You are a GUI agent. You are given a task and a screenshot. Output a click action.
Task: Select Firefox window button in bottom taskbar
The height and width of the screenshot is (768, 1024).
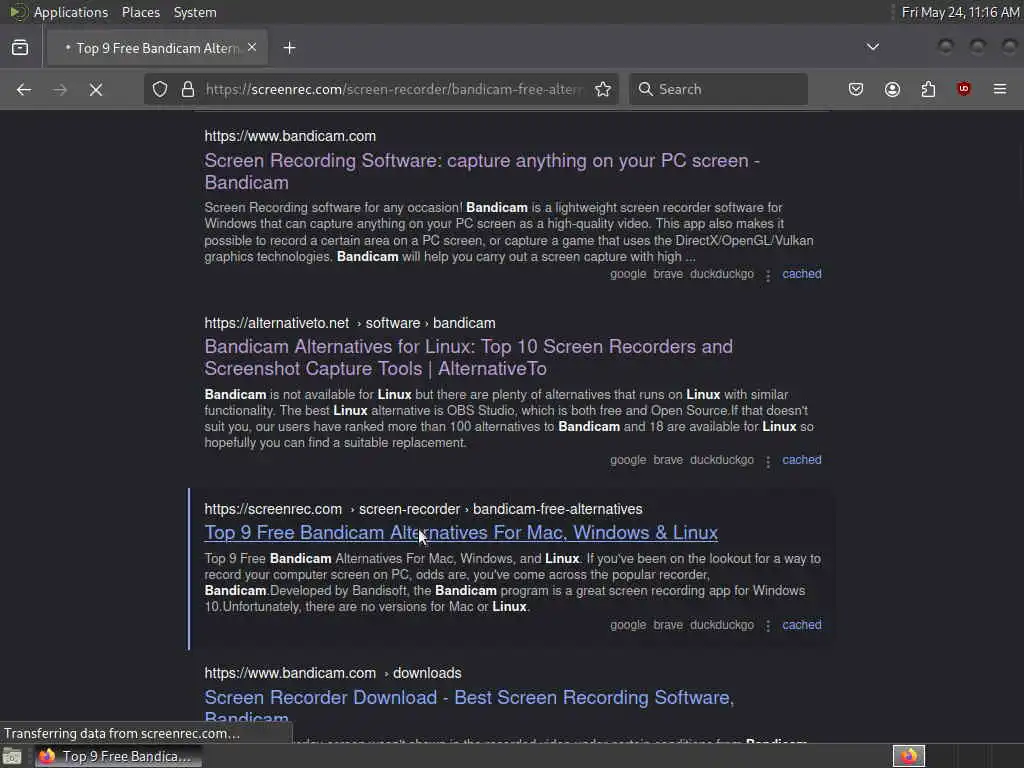pyautogui.click(x=118, y=756)
